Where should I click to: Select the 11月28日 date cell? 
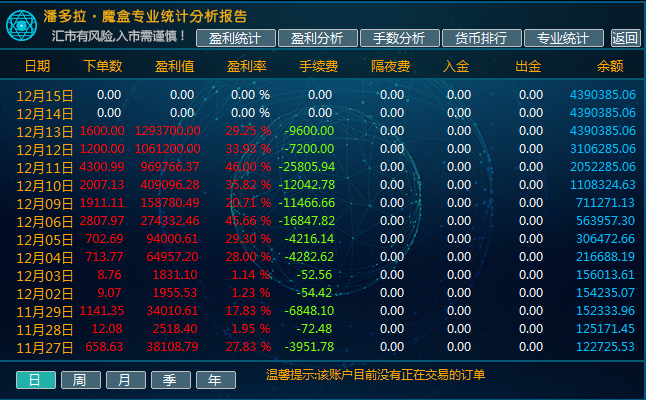(x=44, y=330)
